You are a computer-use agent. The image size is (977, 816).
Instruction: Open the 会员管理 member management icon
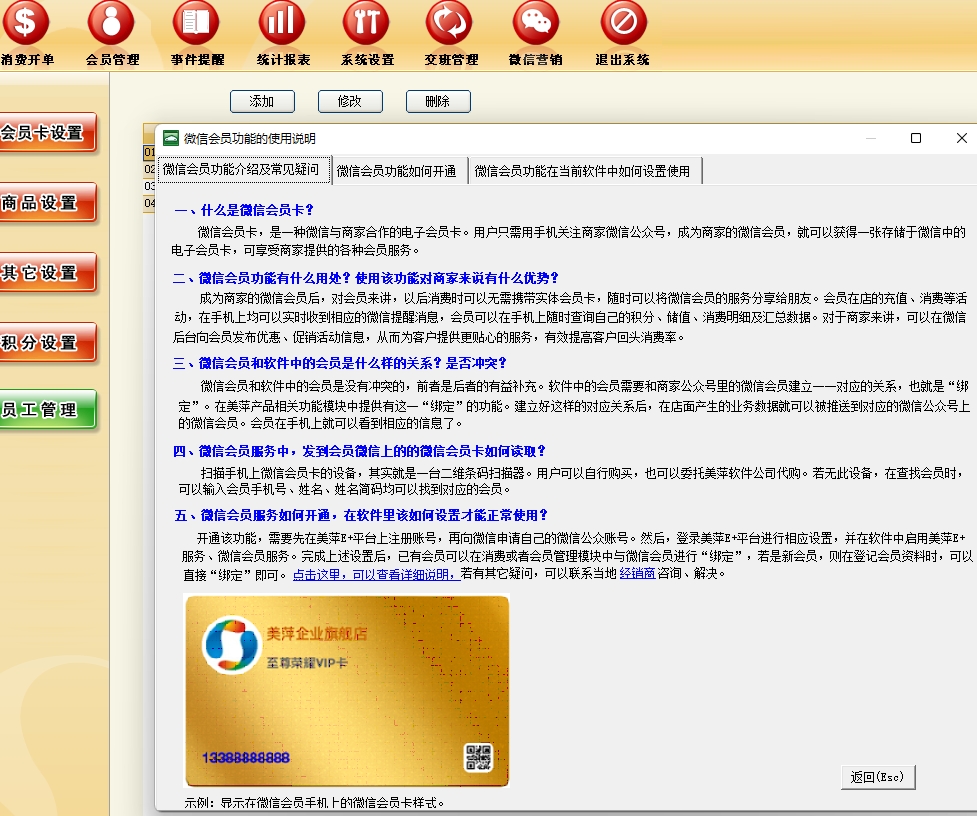pos(112,24)
